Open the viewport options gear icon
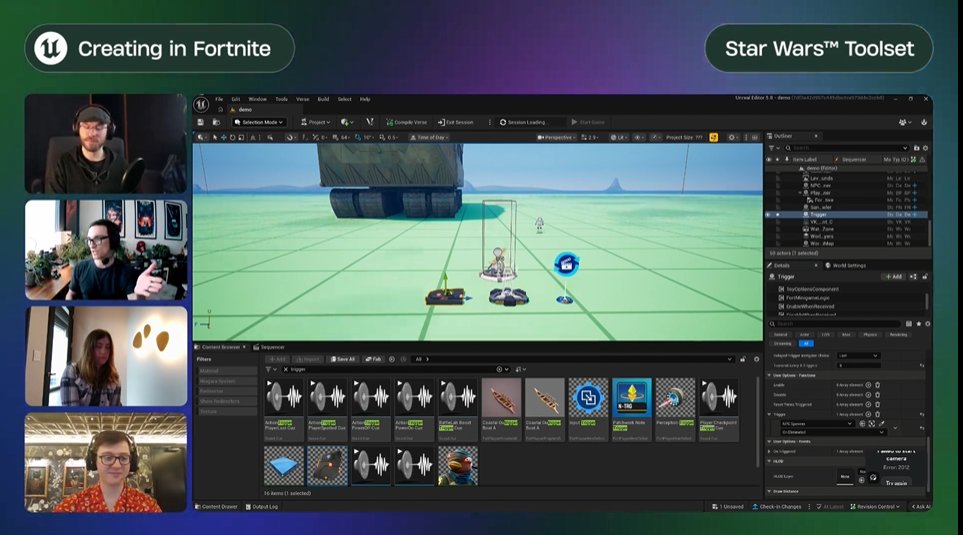Viewport: 963px width, 535px height. pos(732,138)
